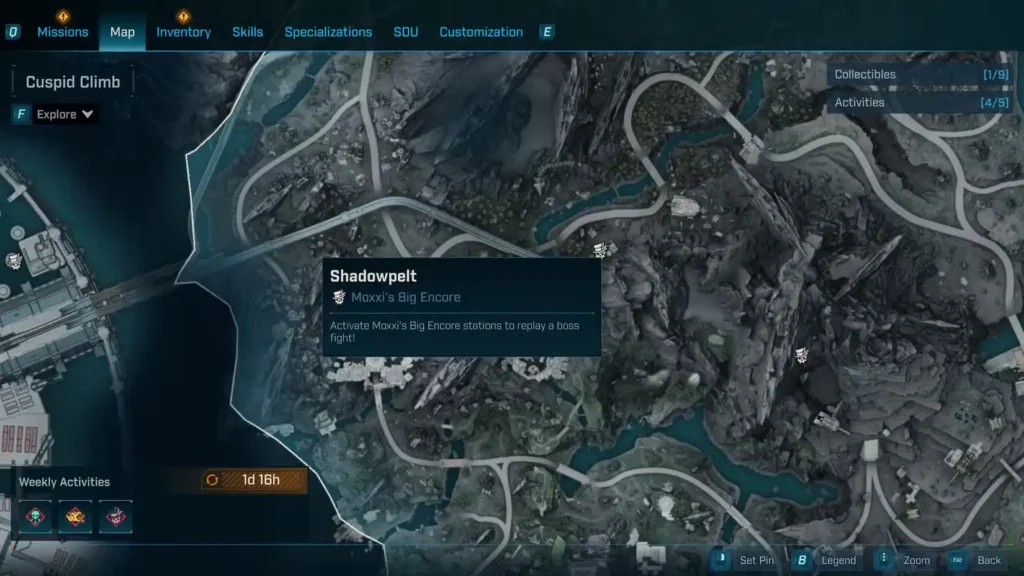Viewport: 1024px width, 576px height.
Task: Select the Map tab
Action: click(x=122, y=32)
